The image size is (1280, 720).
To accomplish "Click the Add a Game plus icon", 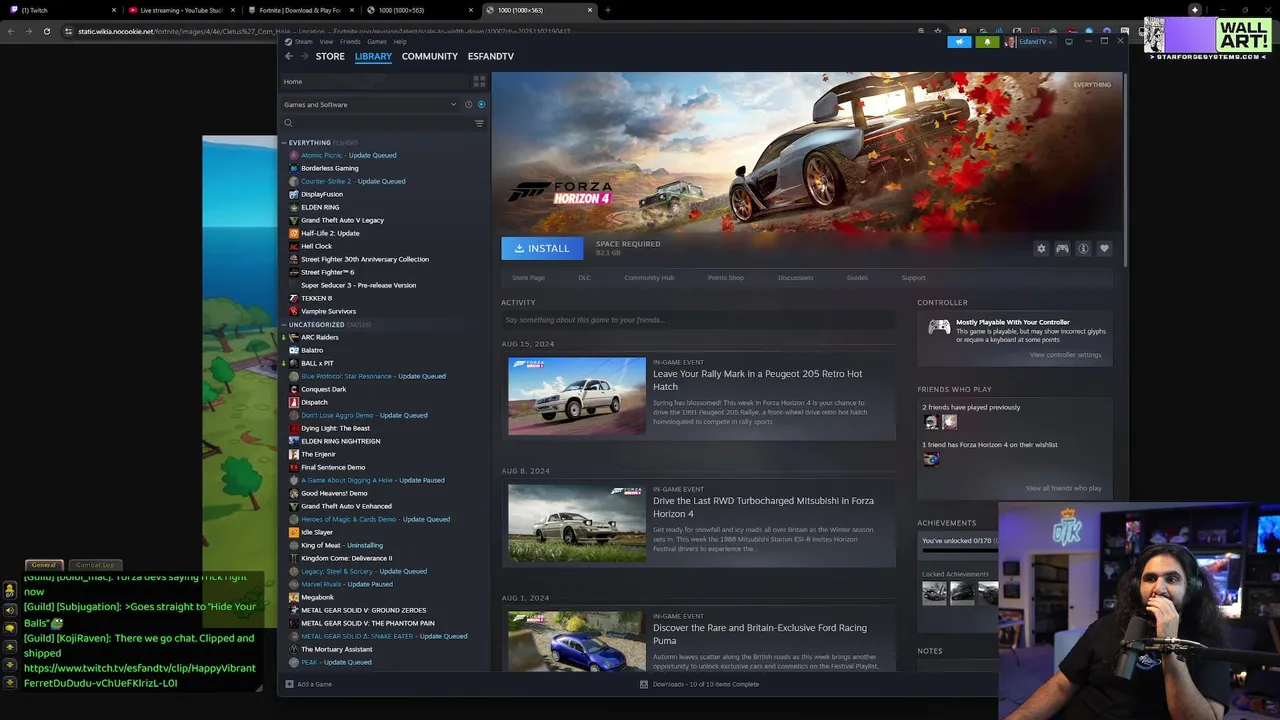I will (x=289, y=684).
